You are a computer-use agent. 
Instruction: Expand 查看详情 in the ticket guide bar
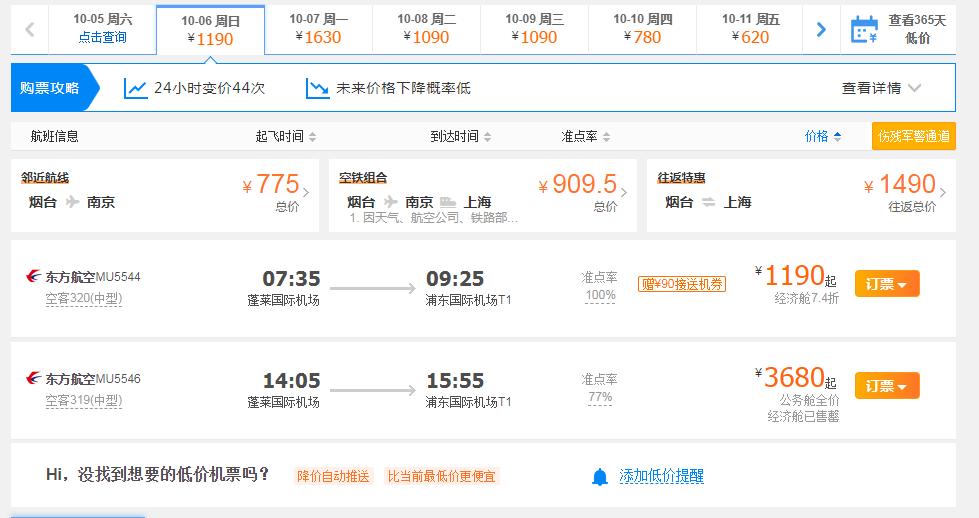pos(881,88)
